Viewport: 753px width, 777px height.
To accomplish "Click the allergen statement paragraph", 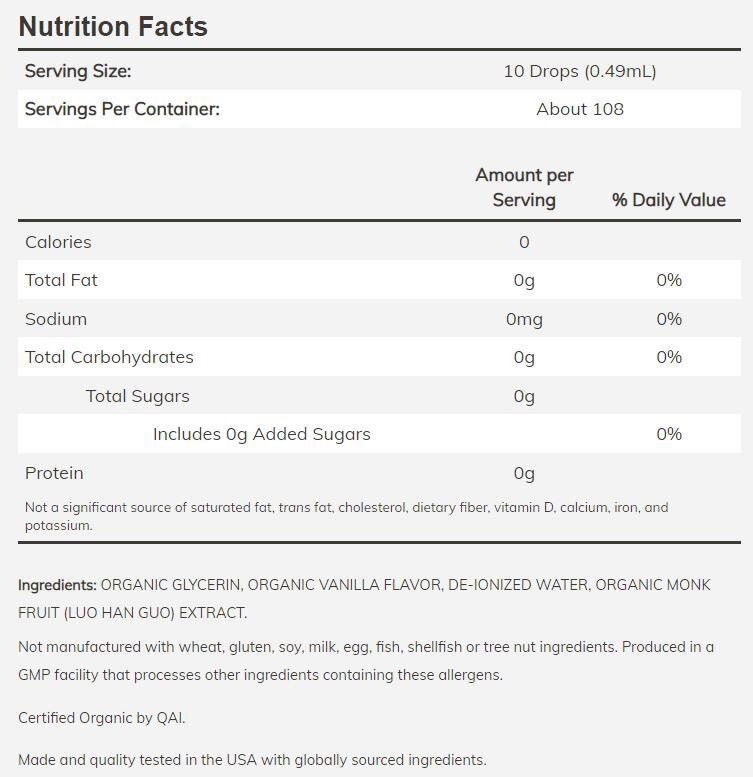I will click(x=366, y=660).
